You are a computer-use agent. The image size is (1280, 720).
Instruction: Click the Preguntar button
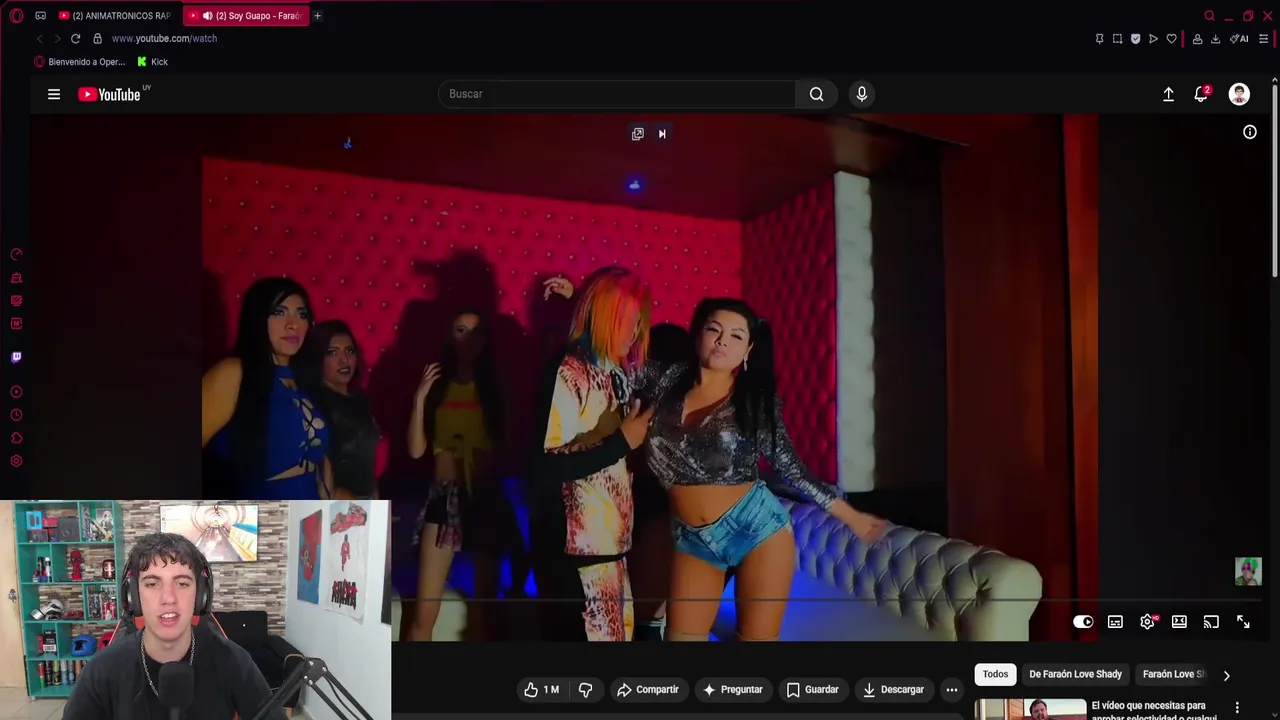[x=733, y=690]
